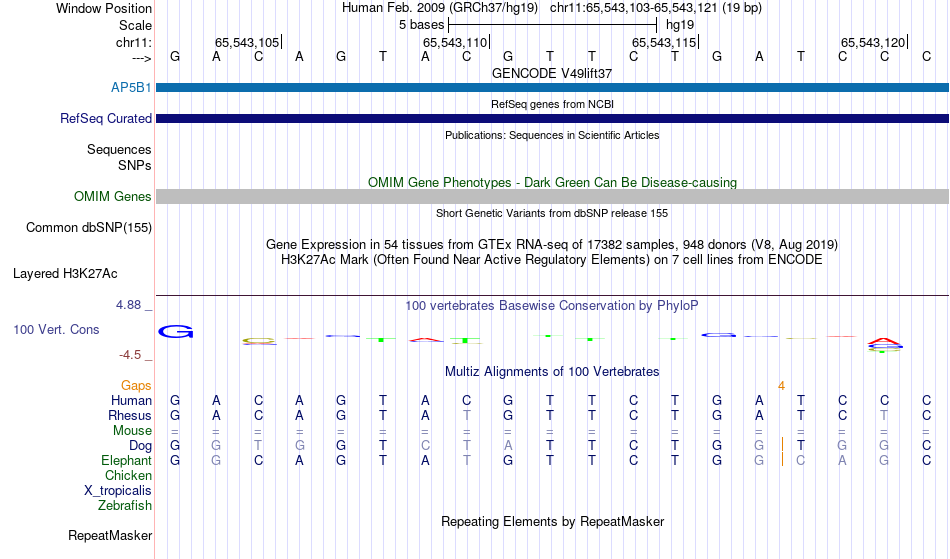Screen dimensions: 950x559
Task: Click Repeating Elements by RepeatMasker title
Action: 552,521
